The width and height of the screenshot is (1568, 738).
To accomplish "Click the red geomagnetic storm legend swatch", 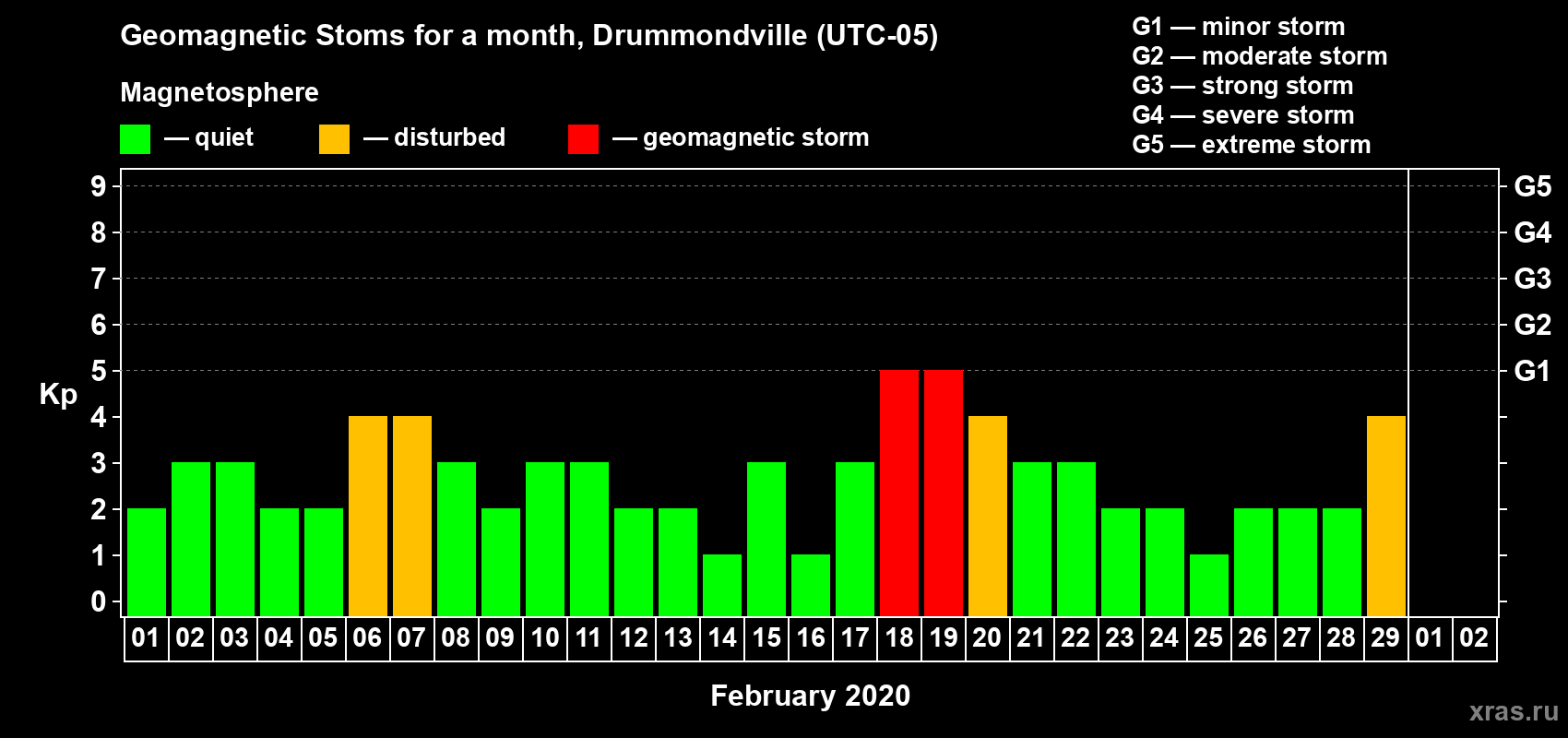I will [x=583, y=139].
